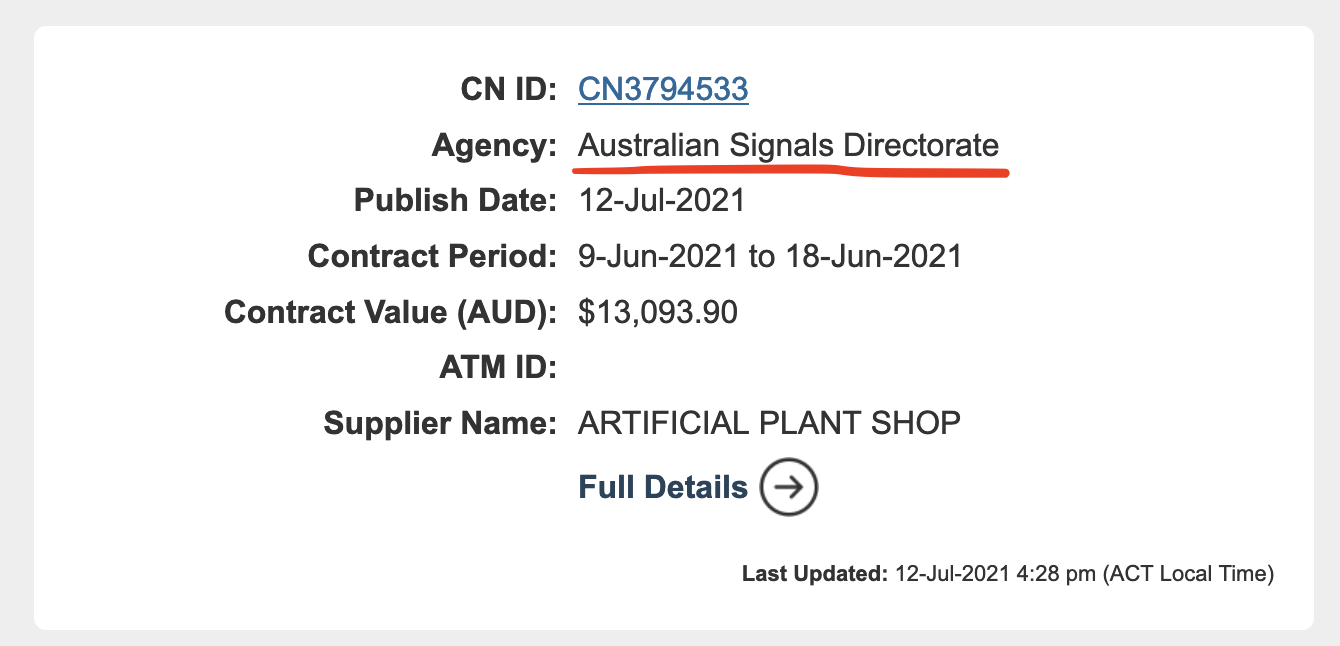Click the Last Updated bold label
Viewport: 1340px width, 646px height.
tap(815, 574)
